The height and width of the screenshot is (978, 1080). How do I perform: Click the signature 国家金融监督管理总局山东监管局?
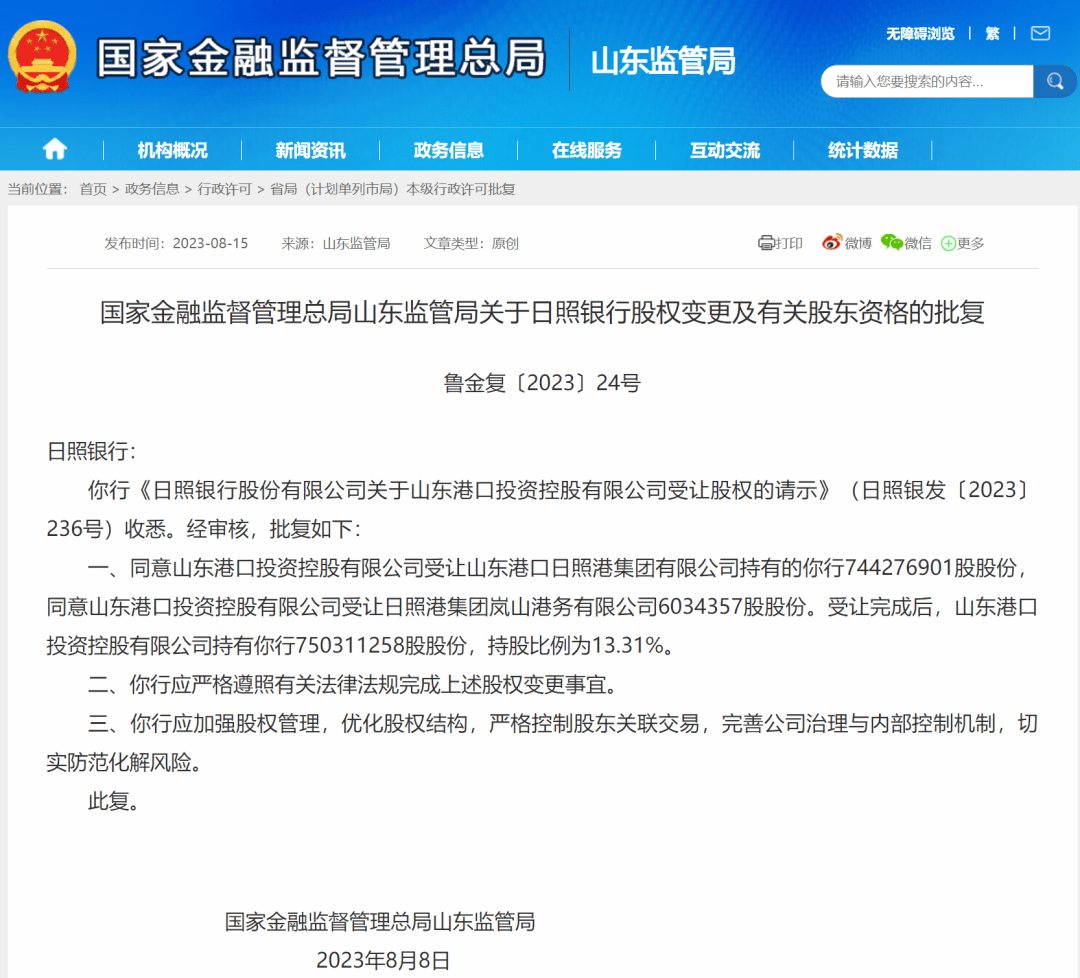click(380, 921)
